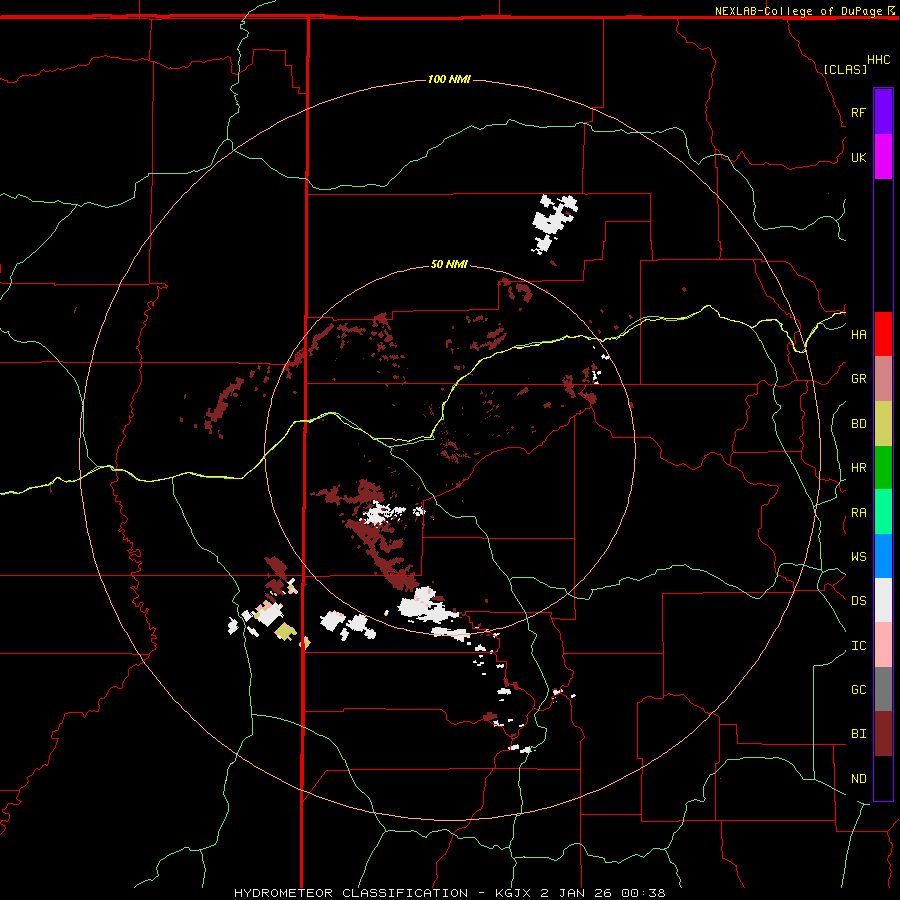The image size is (900, 900).
Task: Click the GR legend label text
Action: (x=858, y=379)
